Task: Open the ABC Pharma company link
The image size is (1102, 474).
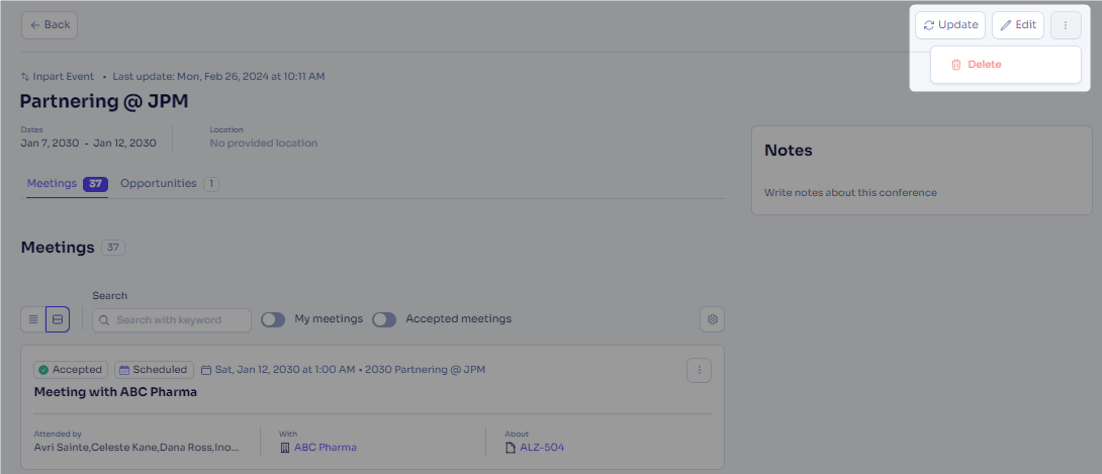Action: point(325,447)
